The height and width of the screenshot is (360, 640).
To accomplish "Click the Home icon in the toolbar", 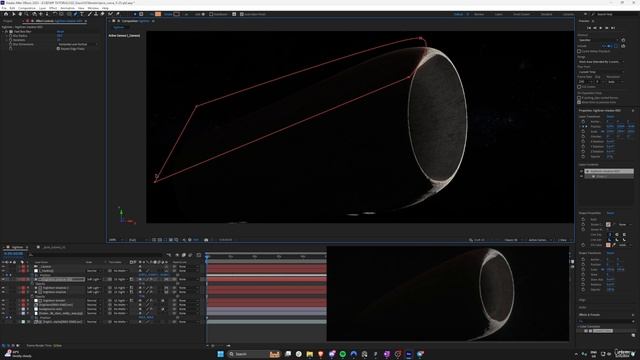I will click(6, 14).
